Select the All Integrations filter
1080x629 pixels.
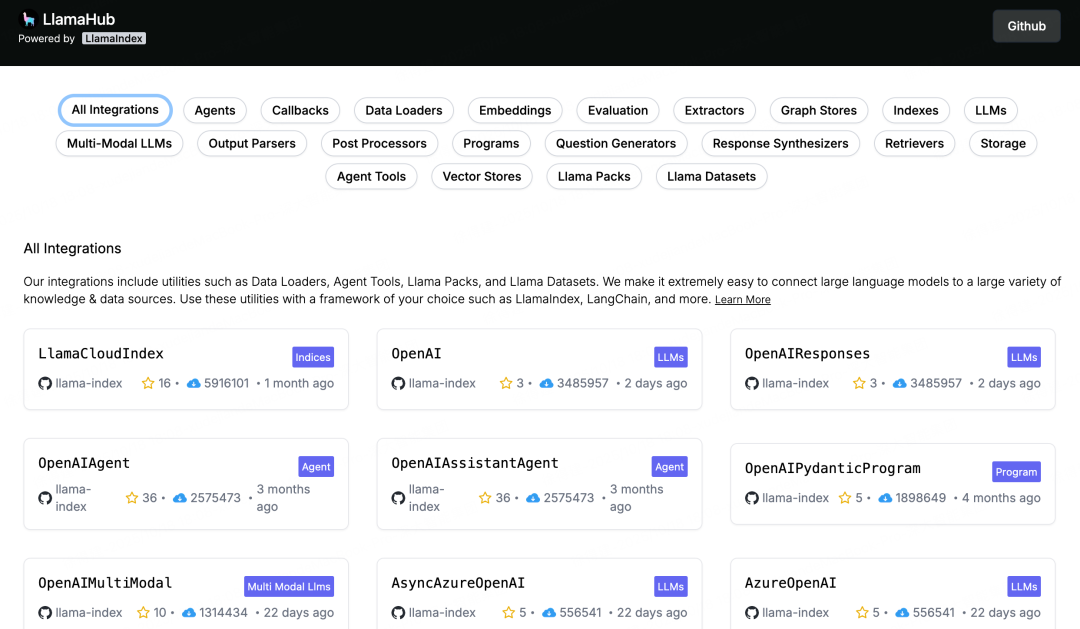[115, 110]
